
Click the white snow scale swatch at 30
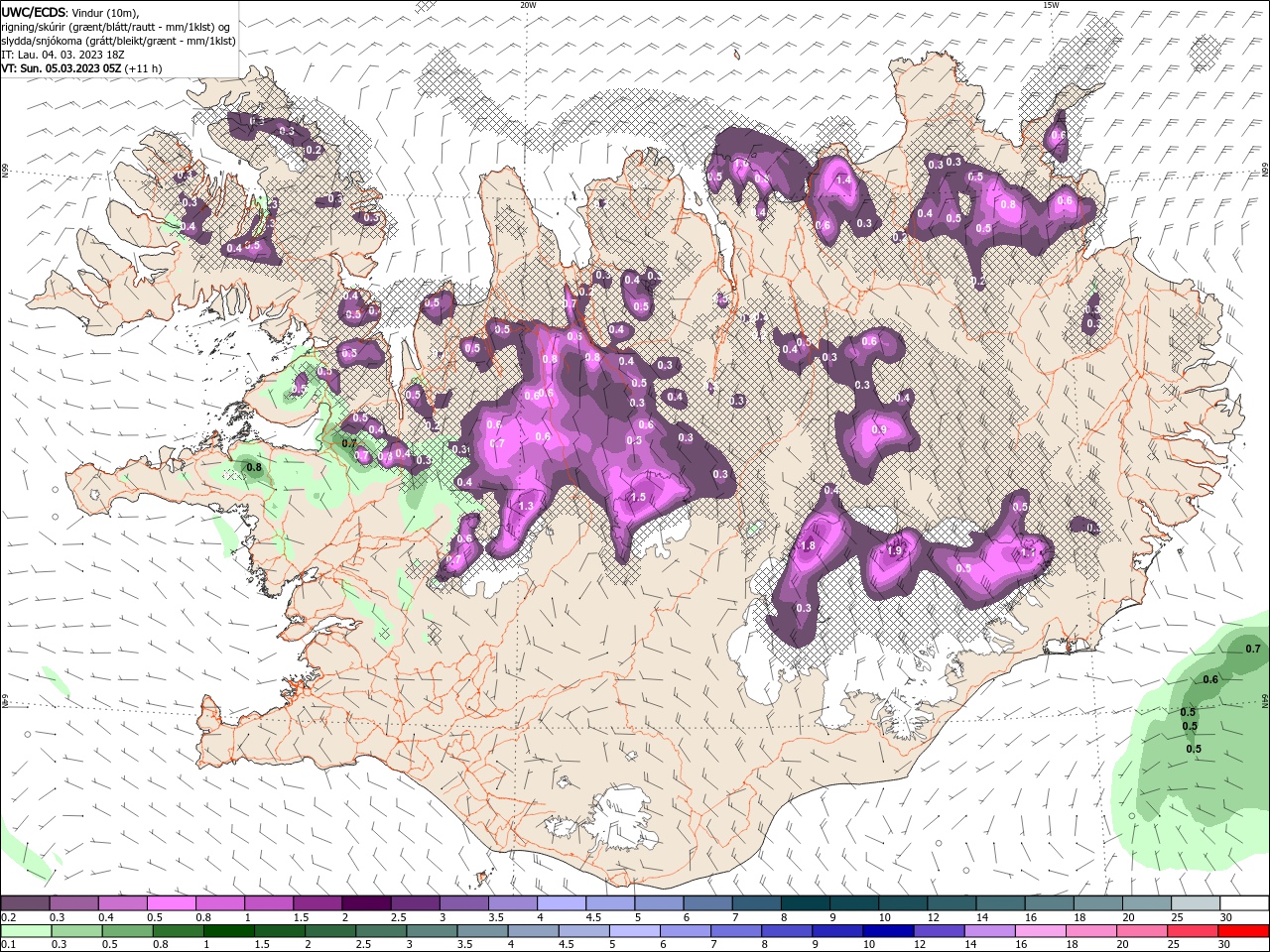[1244, 903]
